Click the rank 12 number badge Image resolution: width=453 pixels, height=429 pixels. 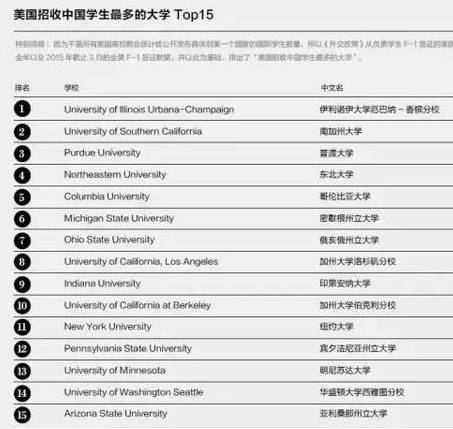tap(22, 349)
